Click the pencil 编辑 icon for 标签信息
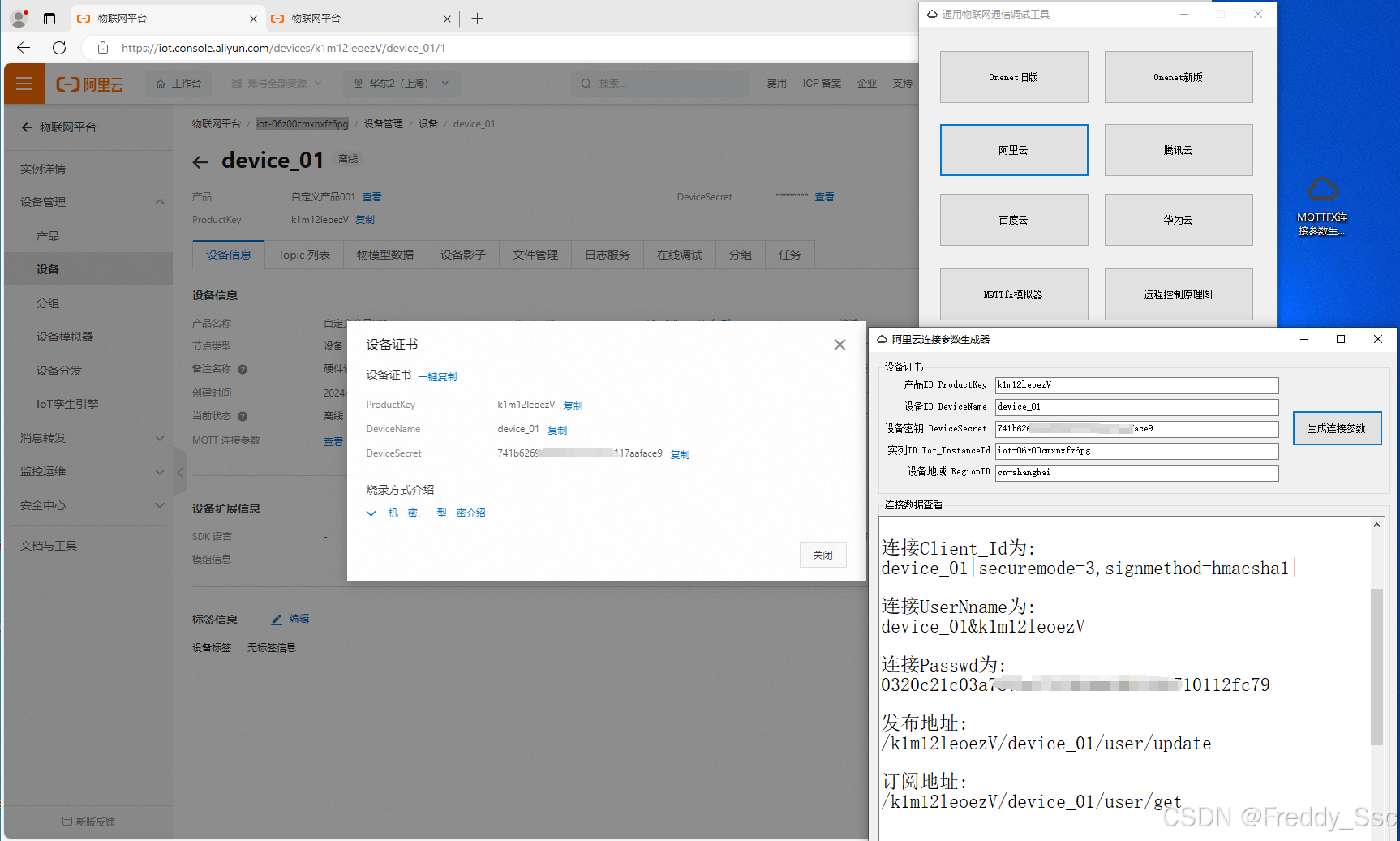 coord(277,619)
